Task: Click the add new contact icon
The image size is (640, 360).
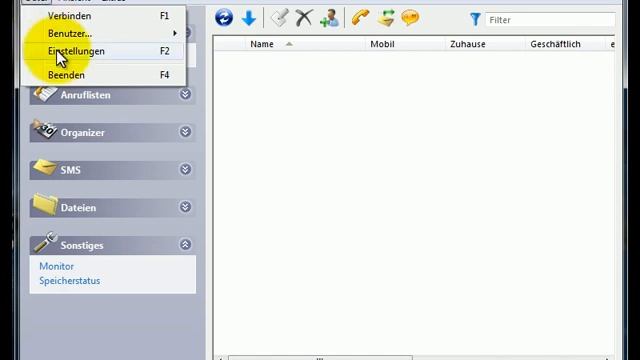Action: coord(329,18)
